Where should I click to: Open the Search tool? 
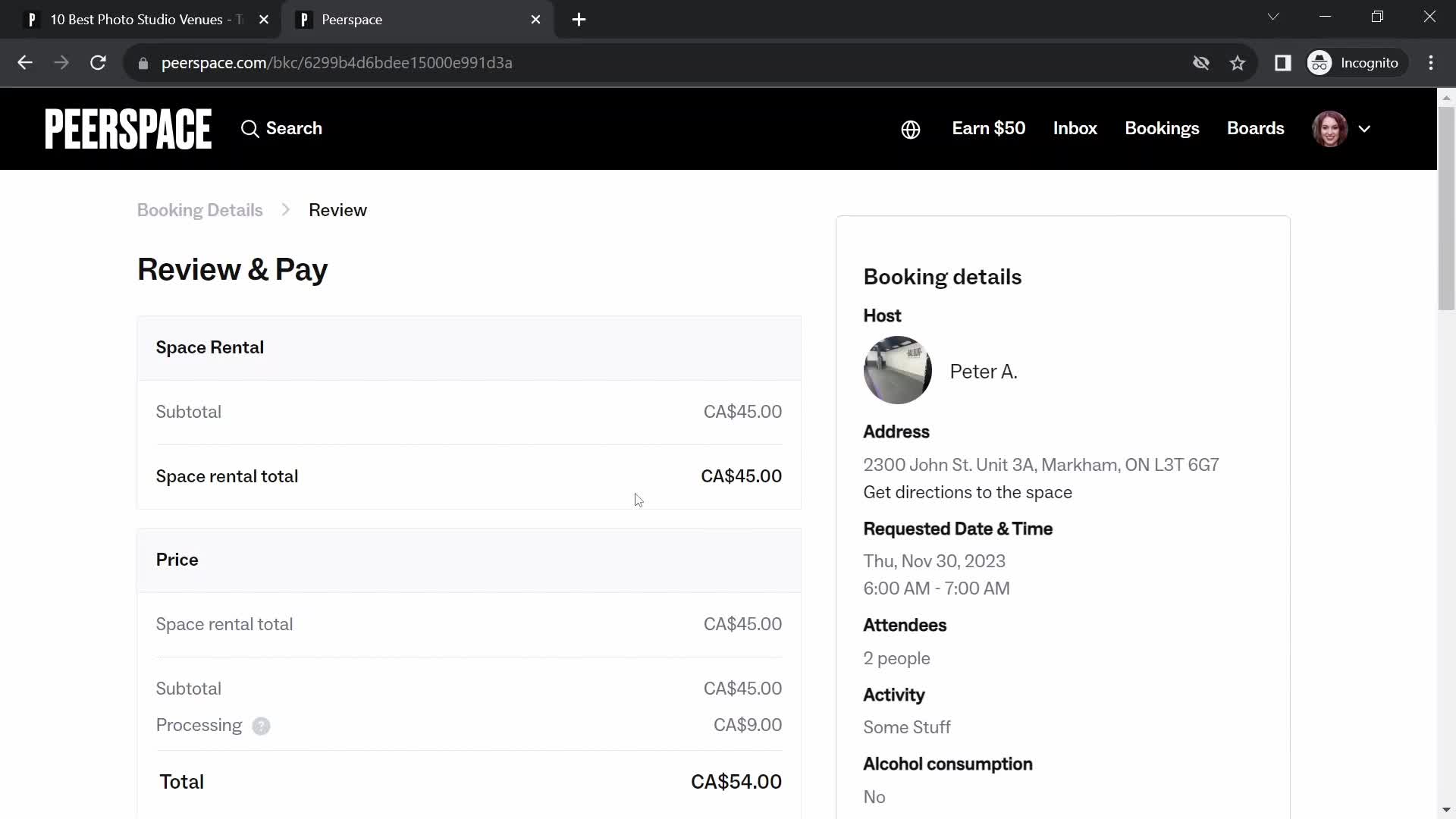281,128
